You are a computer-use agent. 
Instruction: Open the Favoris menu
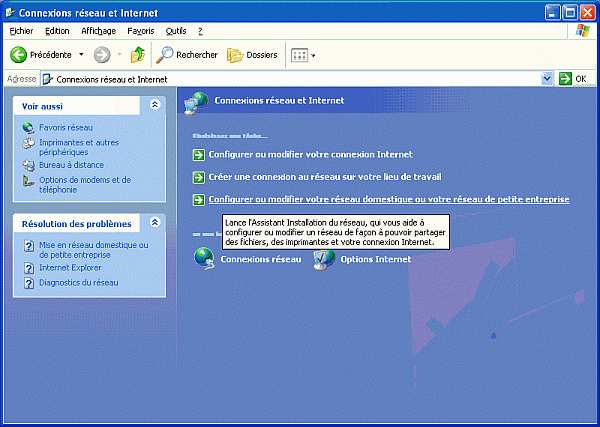point(140,31)
